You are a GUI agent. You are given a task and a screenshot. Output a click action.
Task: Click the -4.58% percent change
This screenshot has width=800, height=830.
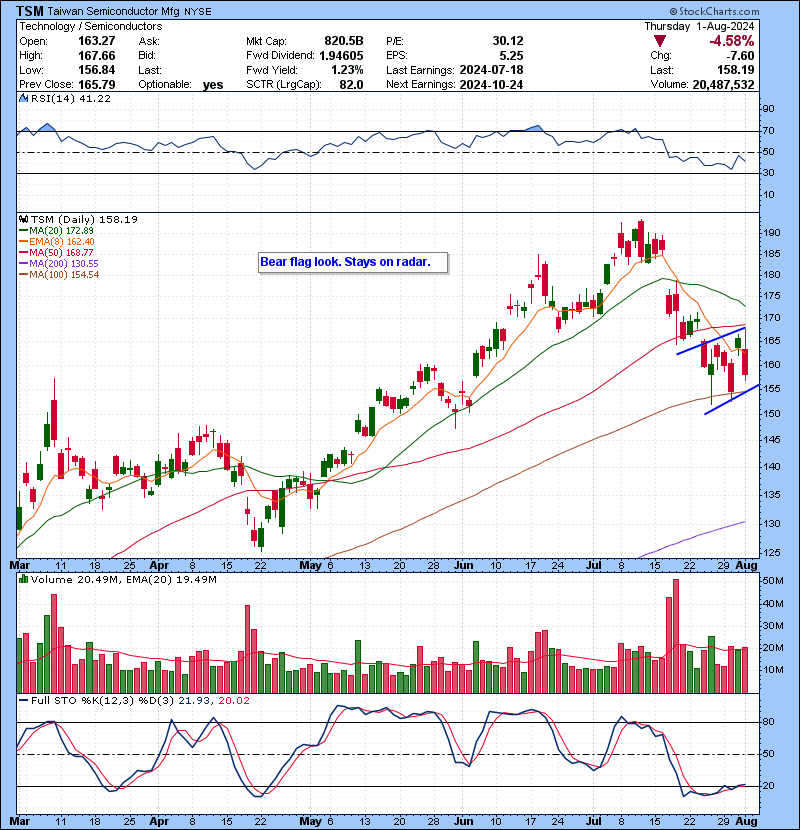[732, 41]
